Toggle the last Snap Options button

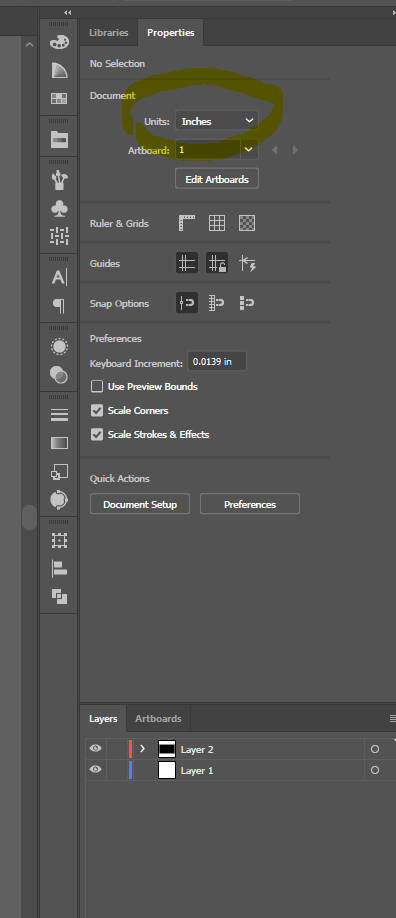pos(247,303)
